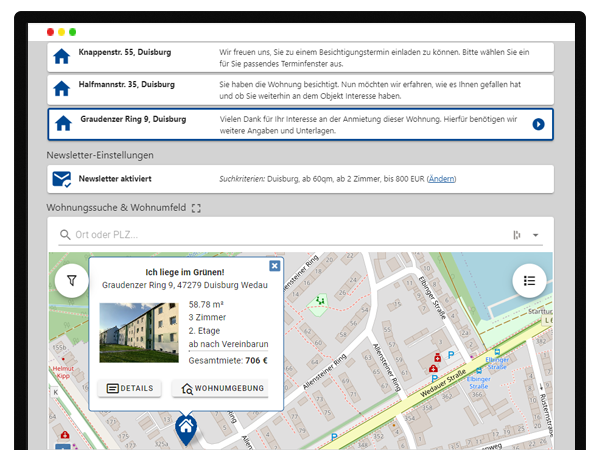This screenshot has width=600, height=450.
Task: Click the house icon beside Graudenzer Ring 9
Action: pyautogui.click(x=62, y=124)
